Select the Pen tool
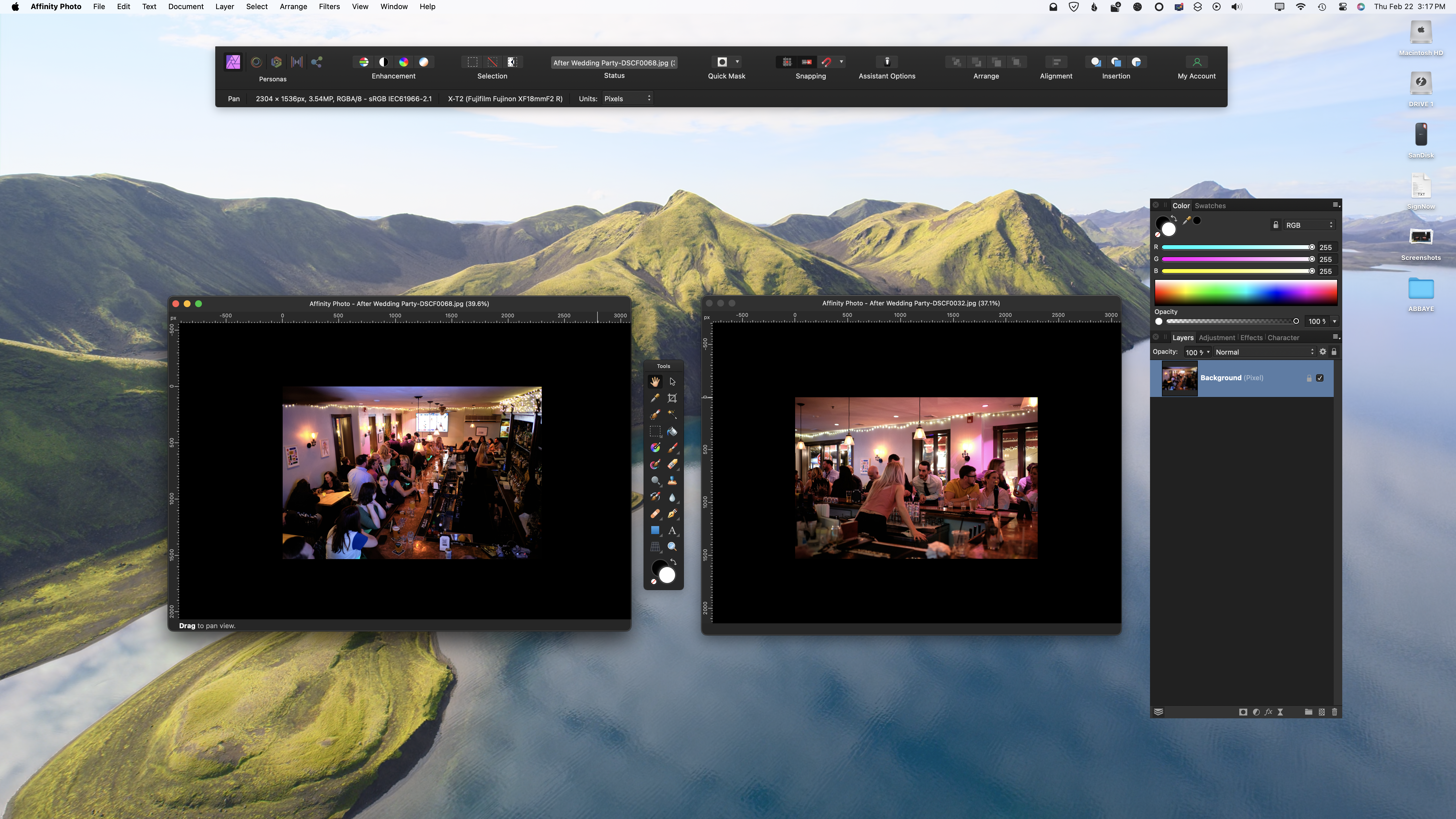This screenshot has height=819, width=1456. (x=672, y=514)
